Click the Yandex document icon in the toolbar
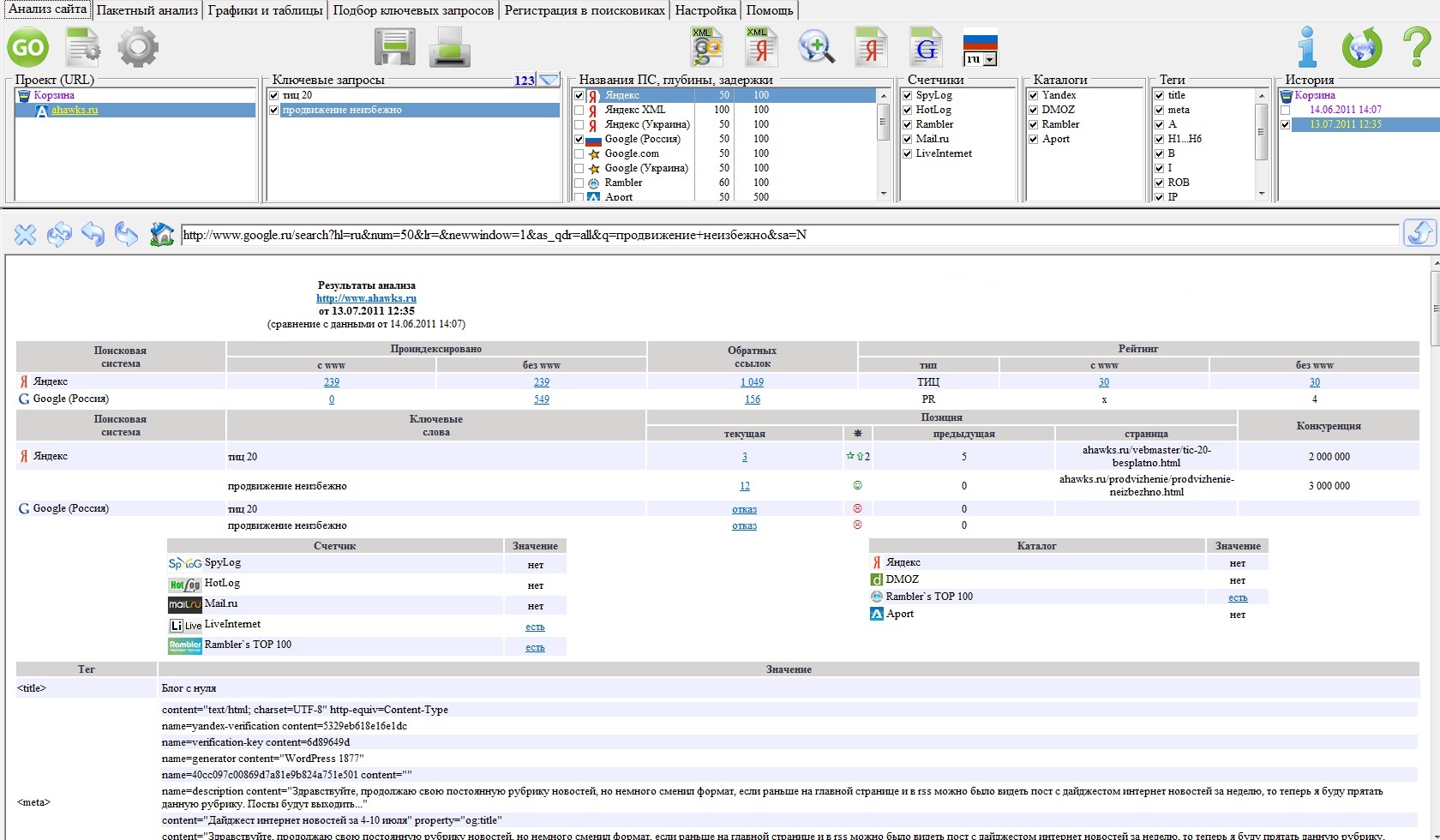The image size is (1440, 840). [x=872, y=47]
